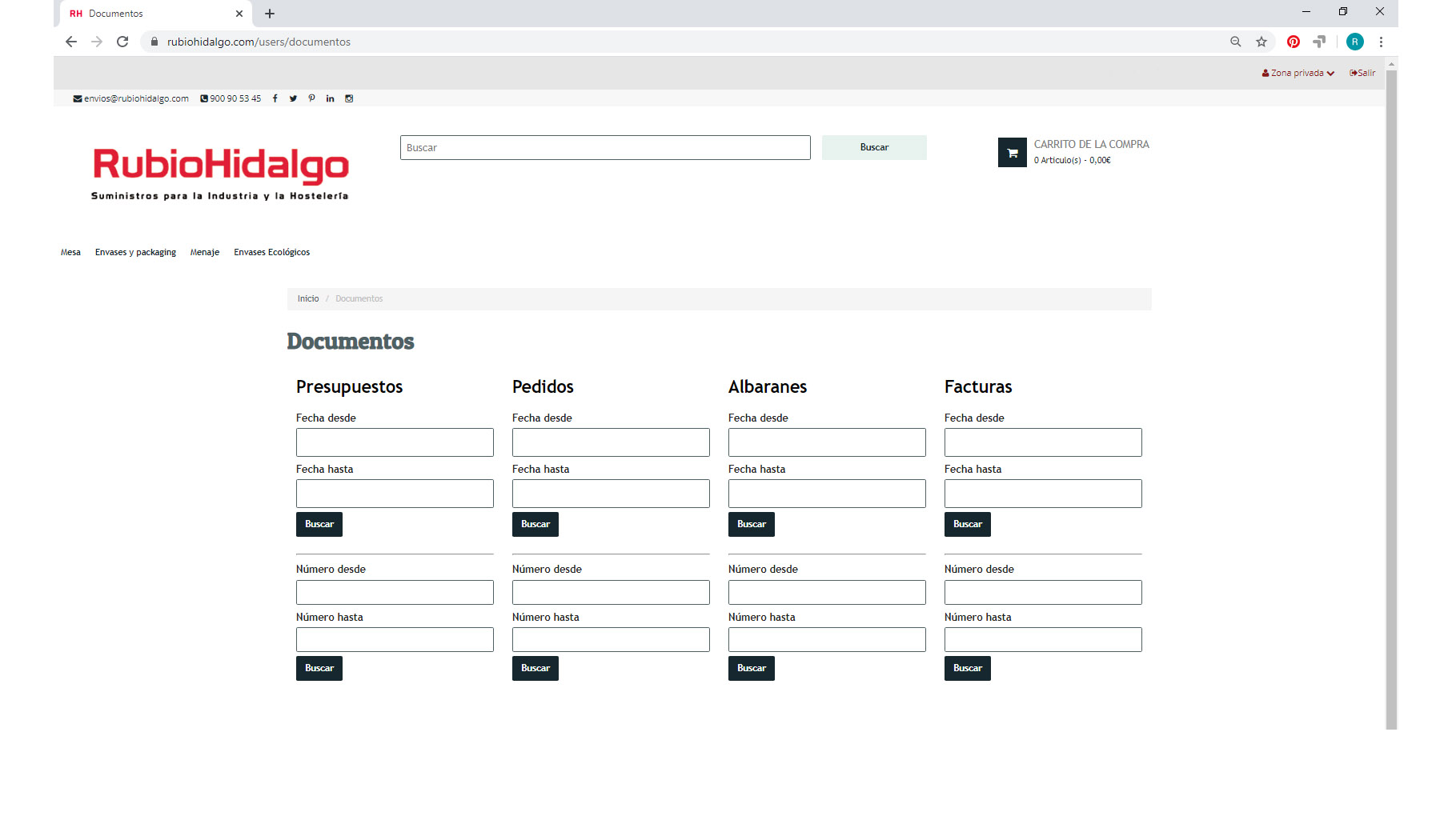This screenshot has height=840, width=1452.
Task: Click envios@rubiohidalgo.com email link
Action: pos(131,98)
